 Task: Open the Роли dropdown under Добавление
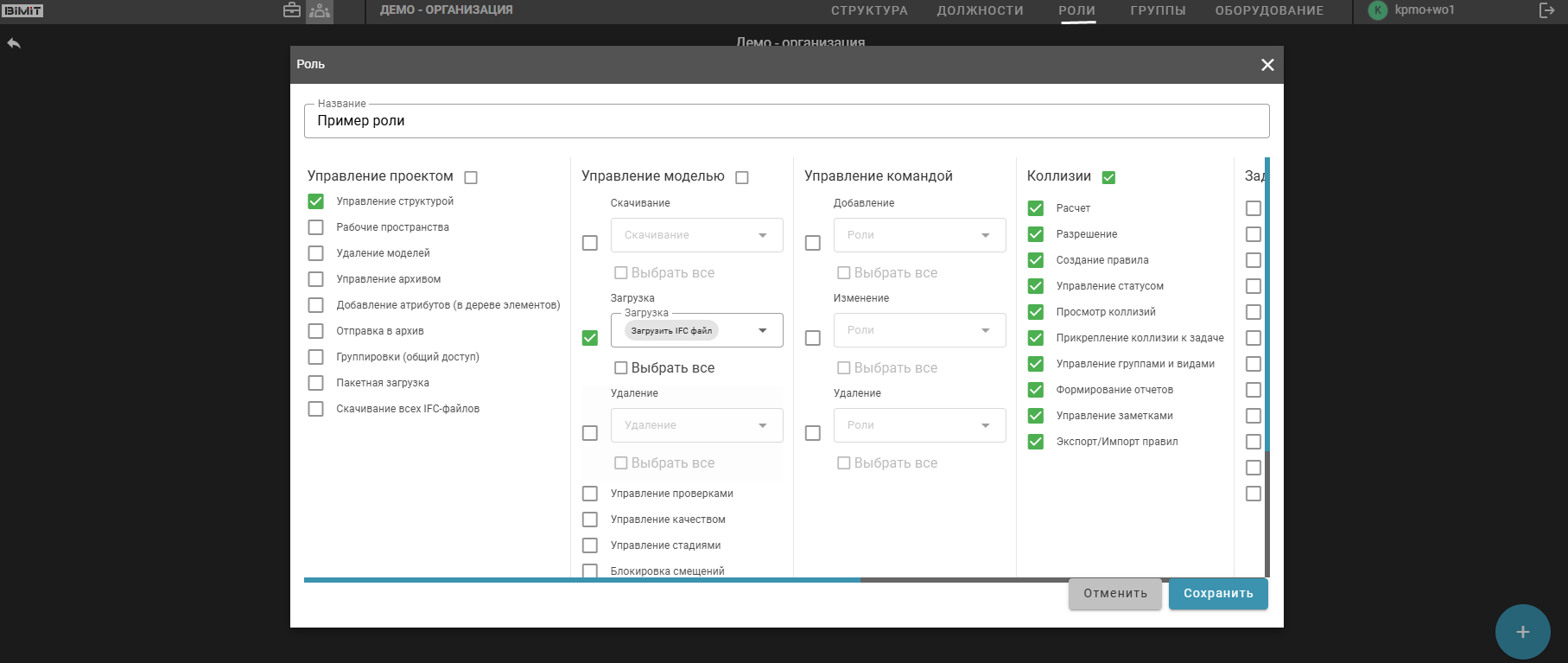coord(919,235)
